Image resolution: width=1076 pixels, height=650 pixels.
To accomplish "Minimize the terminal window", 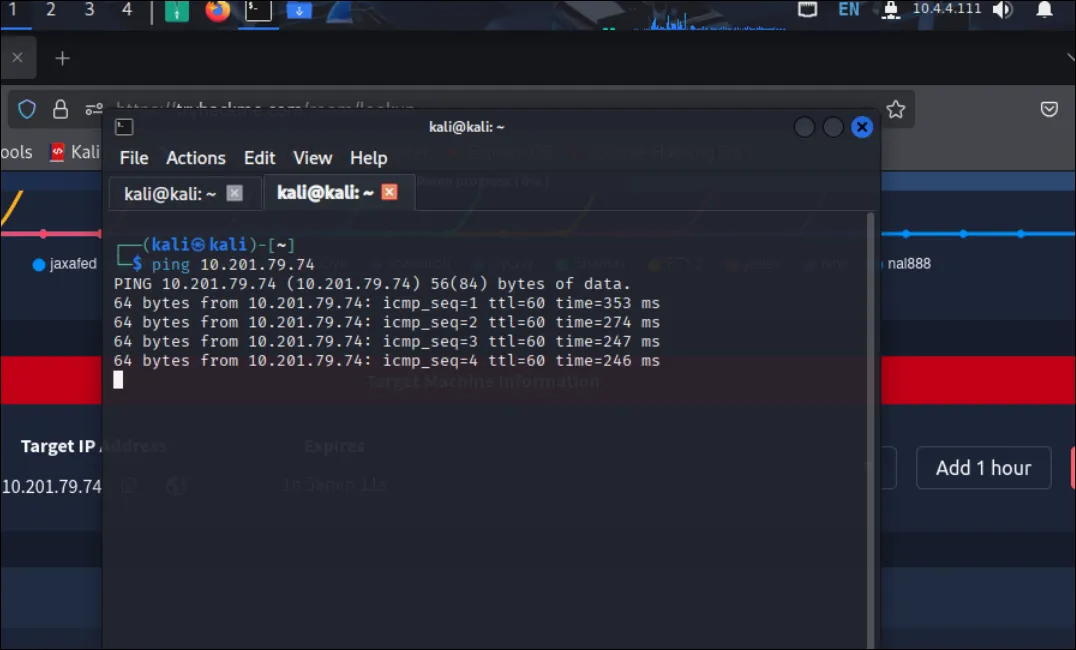I will click(804, 127).
